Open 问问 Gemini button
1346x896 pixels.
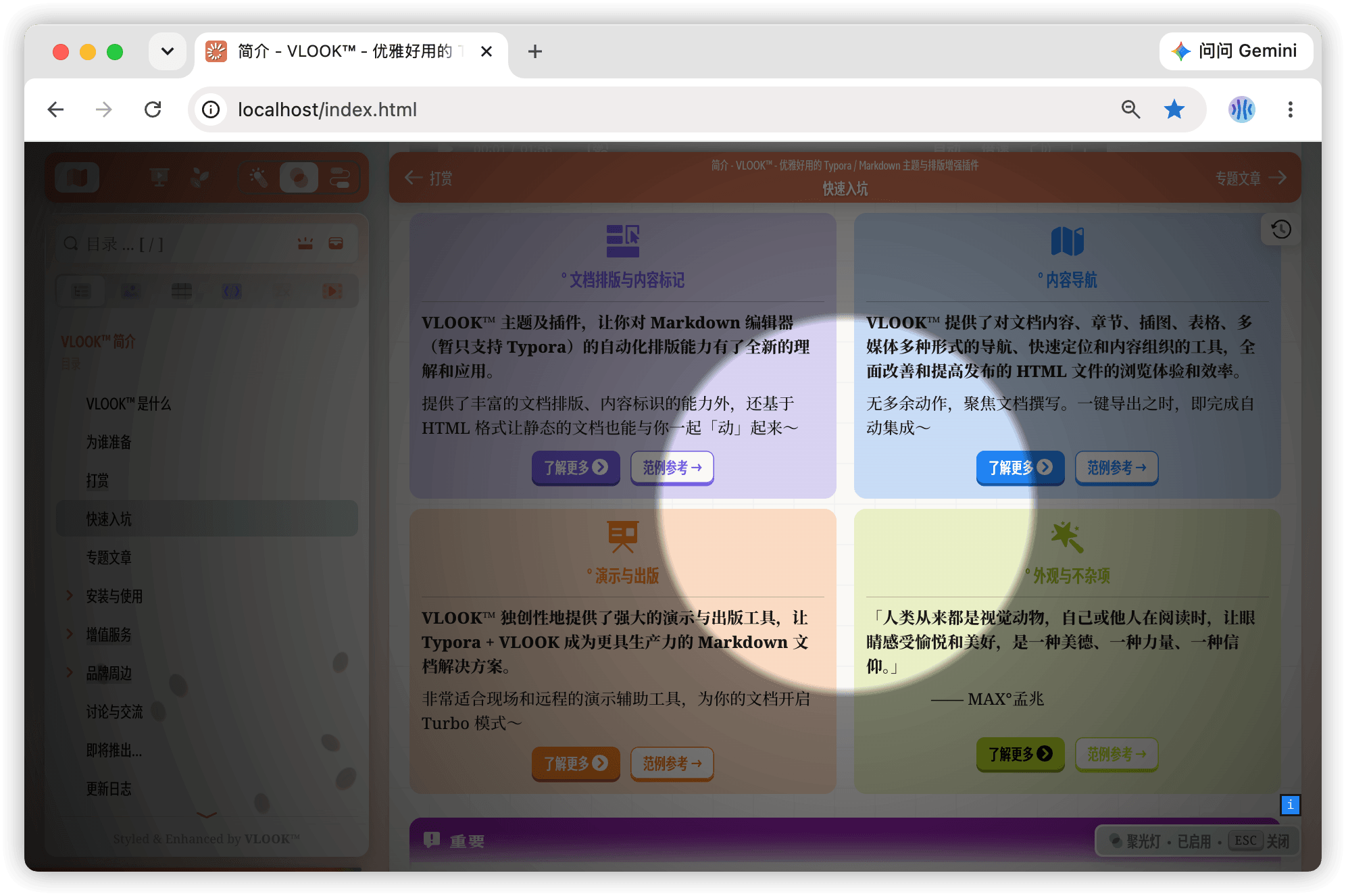point(1235,51)
